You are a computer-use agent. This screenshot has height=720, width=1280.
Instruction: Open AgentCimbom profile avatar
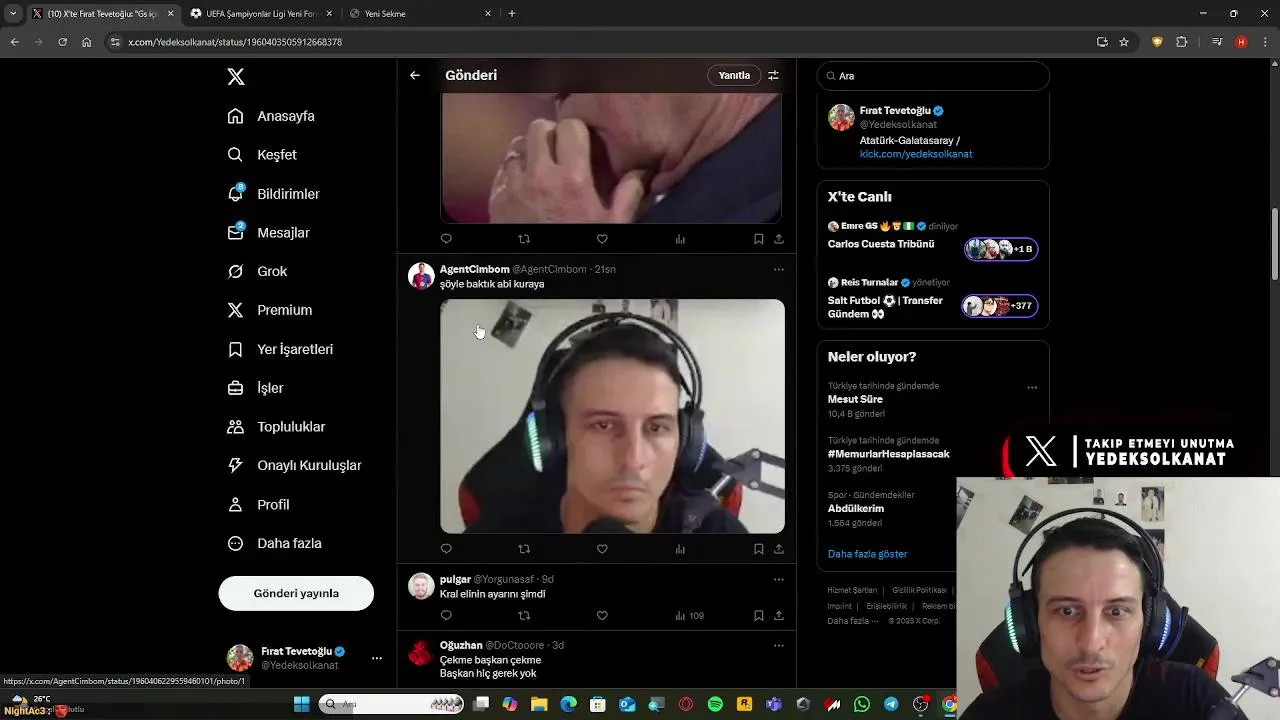pos(421,276)
